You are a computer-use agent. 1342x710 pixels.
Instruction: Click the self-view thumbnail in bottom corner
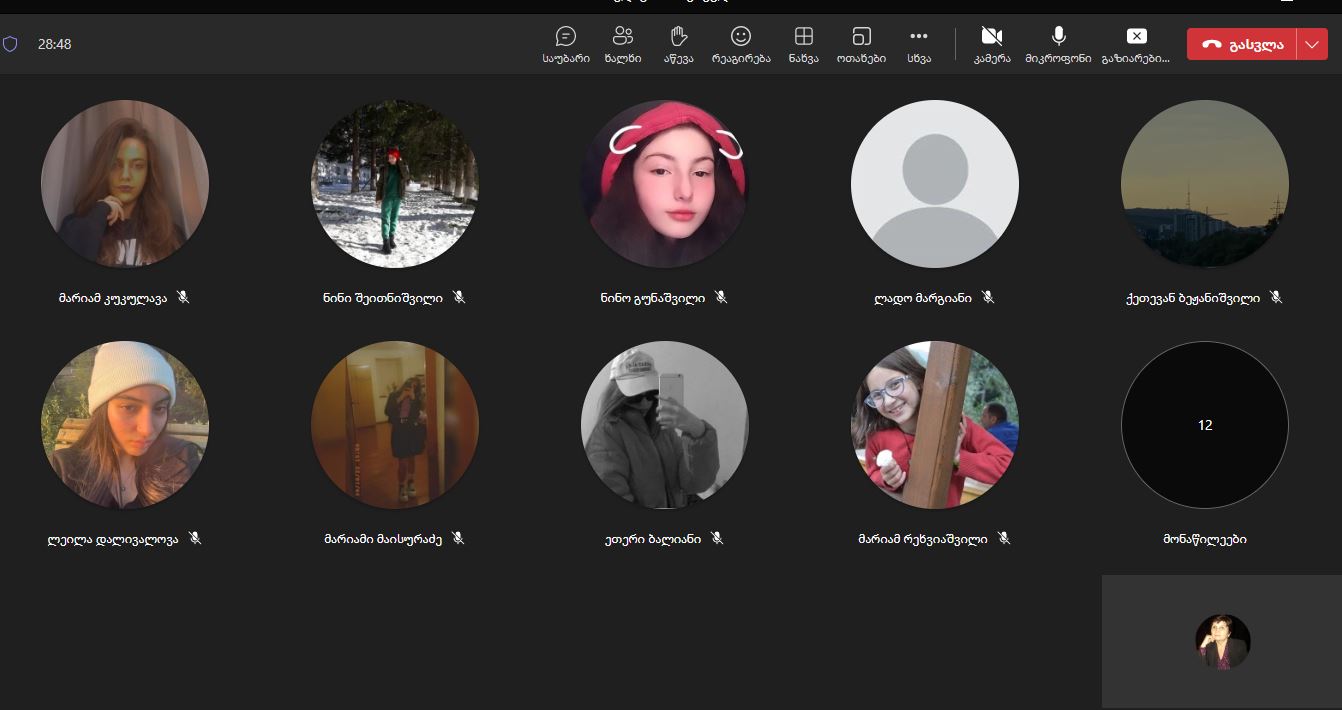[1222, 641]
